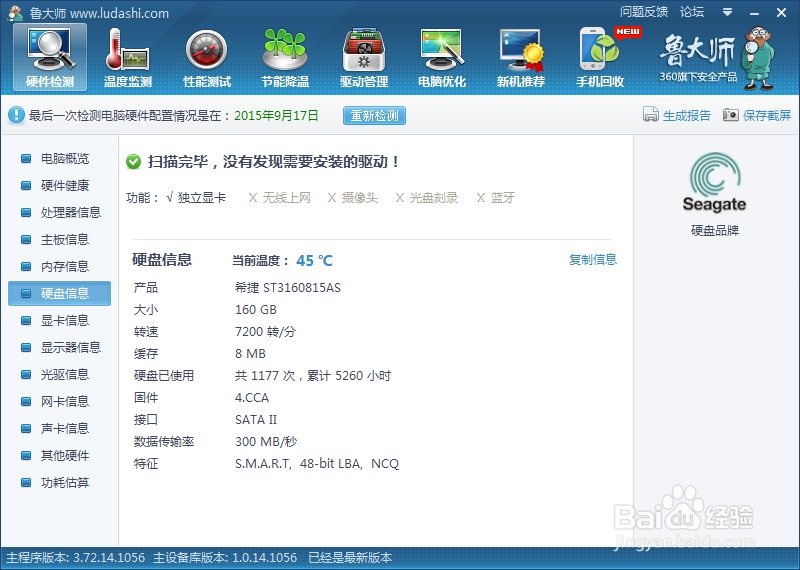Click the blue exclamation info icon
The width and height of the screenshot is (800, 570).
[x=16, y=115]
